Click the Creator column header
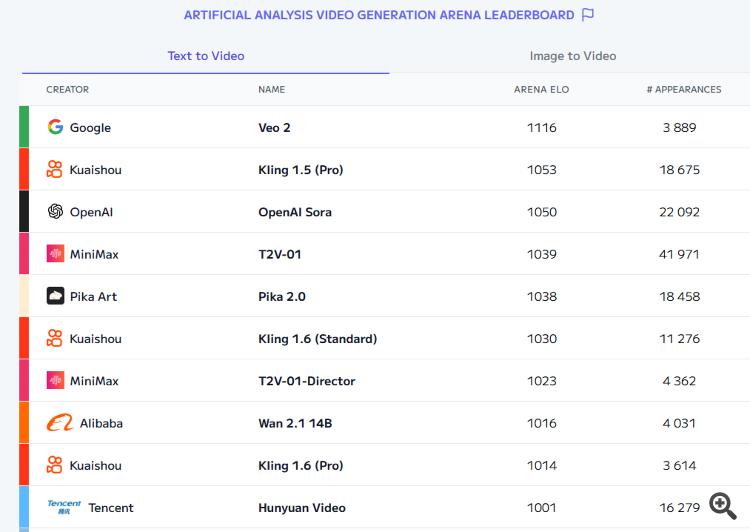This screenshot has height=532, width=750. pos(67,90)
